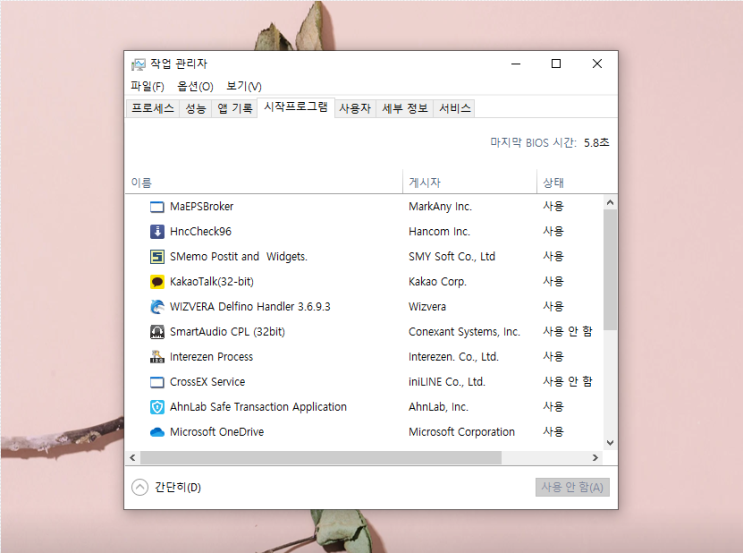Click the vertical scrollbar up arrow
743x553 pixels.
(x=610, y=202)
